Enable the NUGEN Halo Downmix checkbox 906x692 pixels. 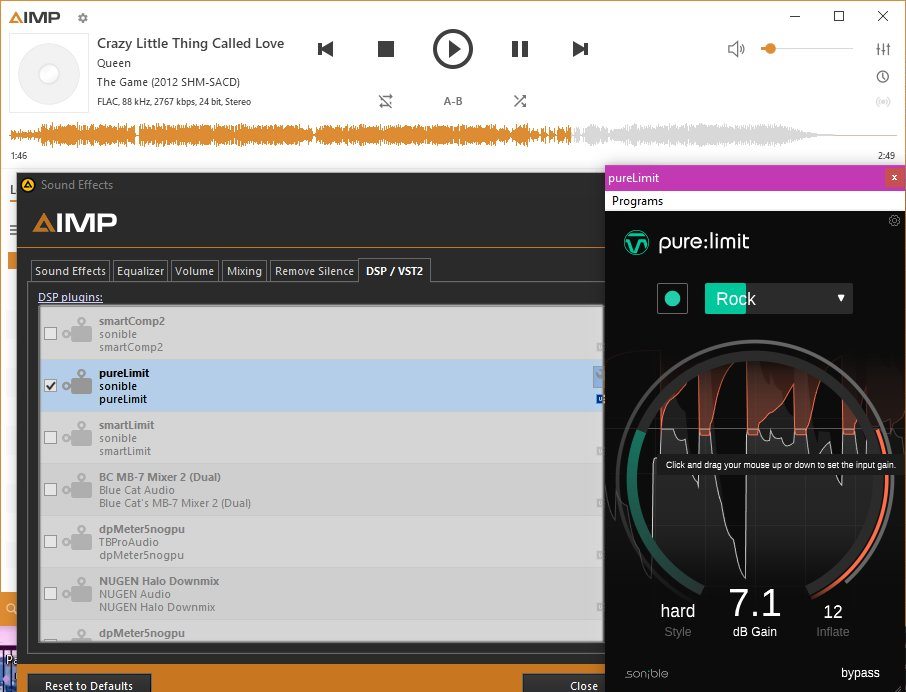click(x=50, y=593)
